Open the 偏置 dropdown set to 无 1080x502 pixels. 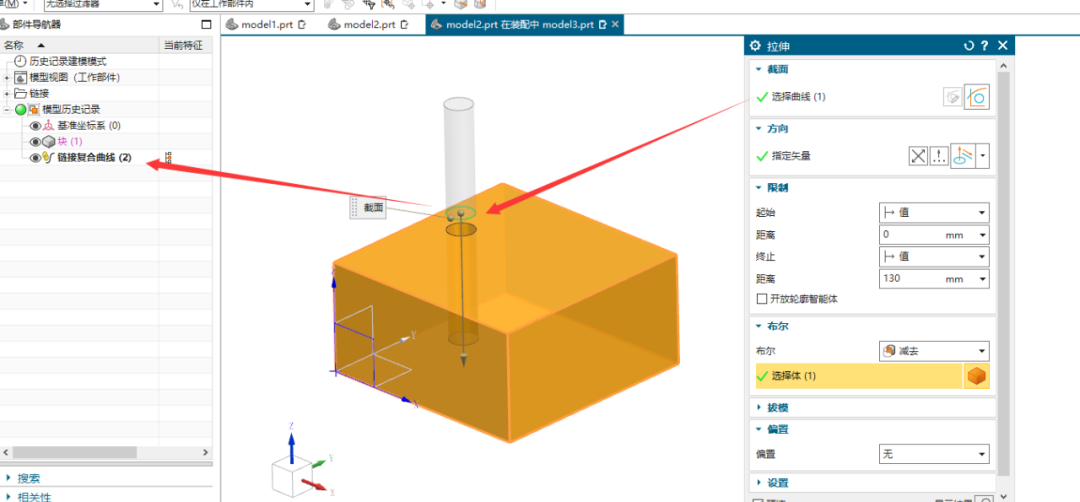[933, 454]
